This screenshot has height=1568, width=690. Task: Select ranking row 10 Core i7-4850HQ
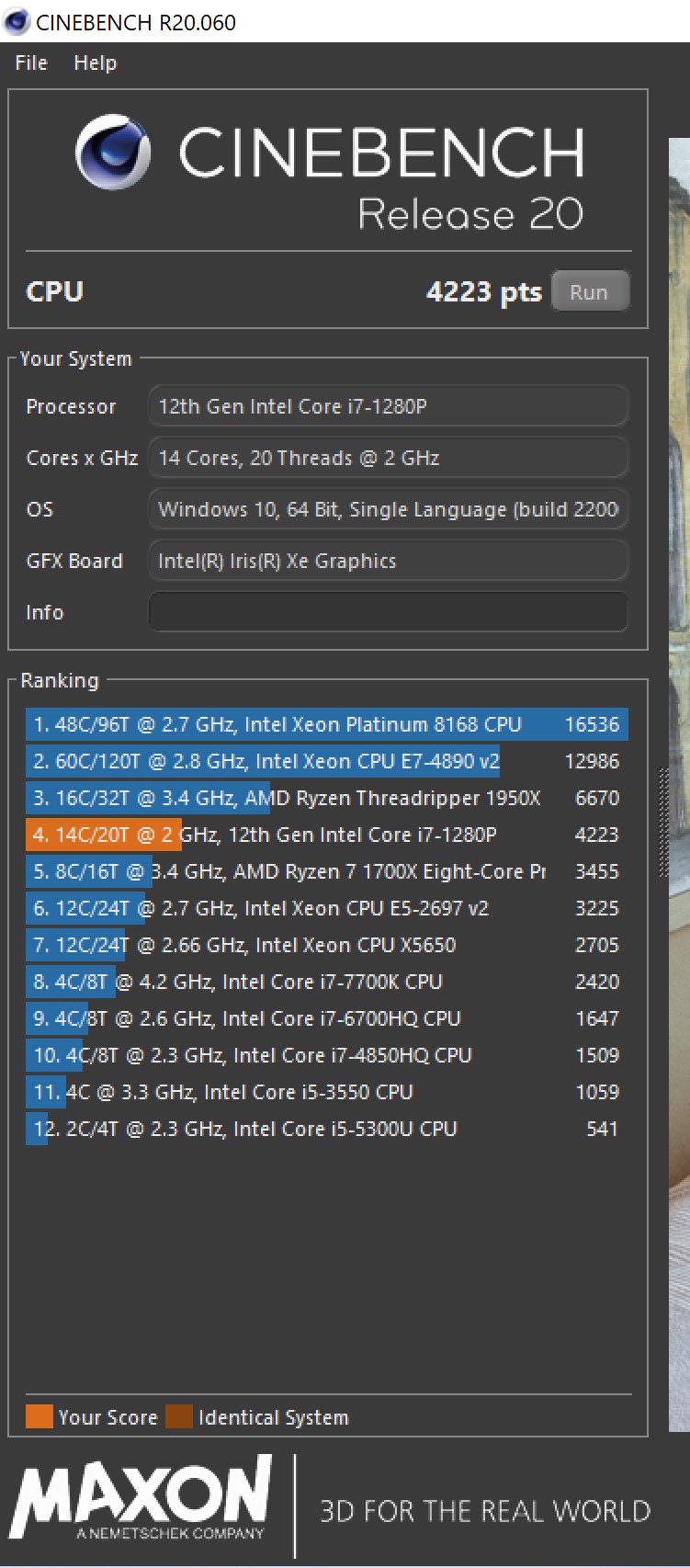point(327,1055)
